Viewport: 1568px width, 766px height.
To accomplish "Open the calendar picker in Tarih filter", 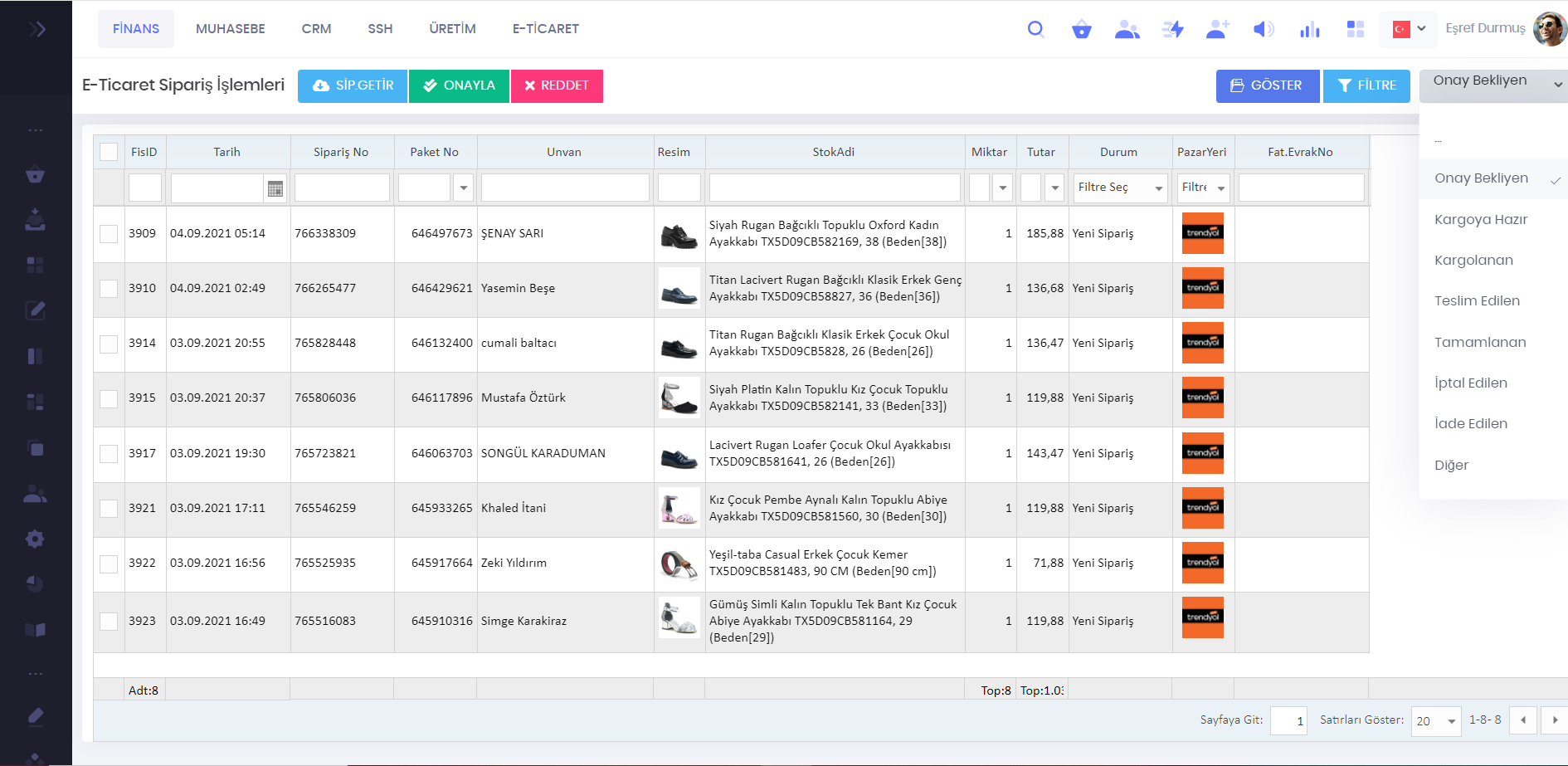I will 275,188.
